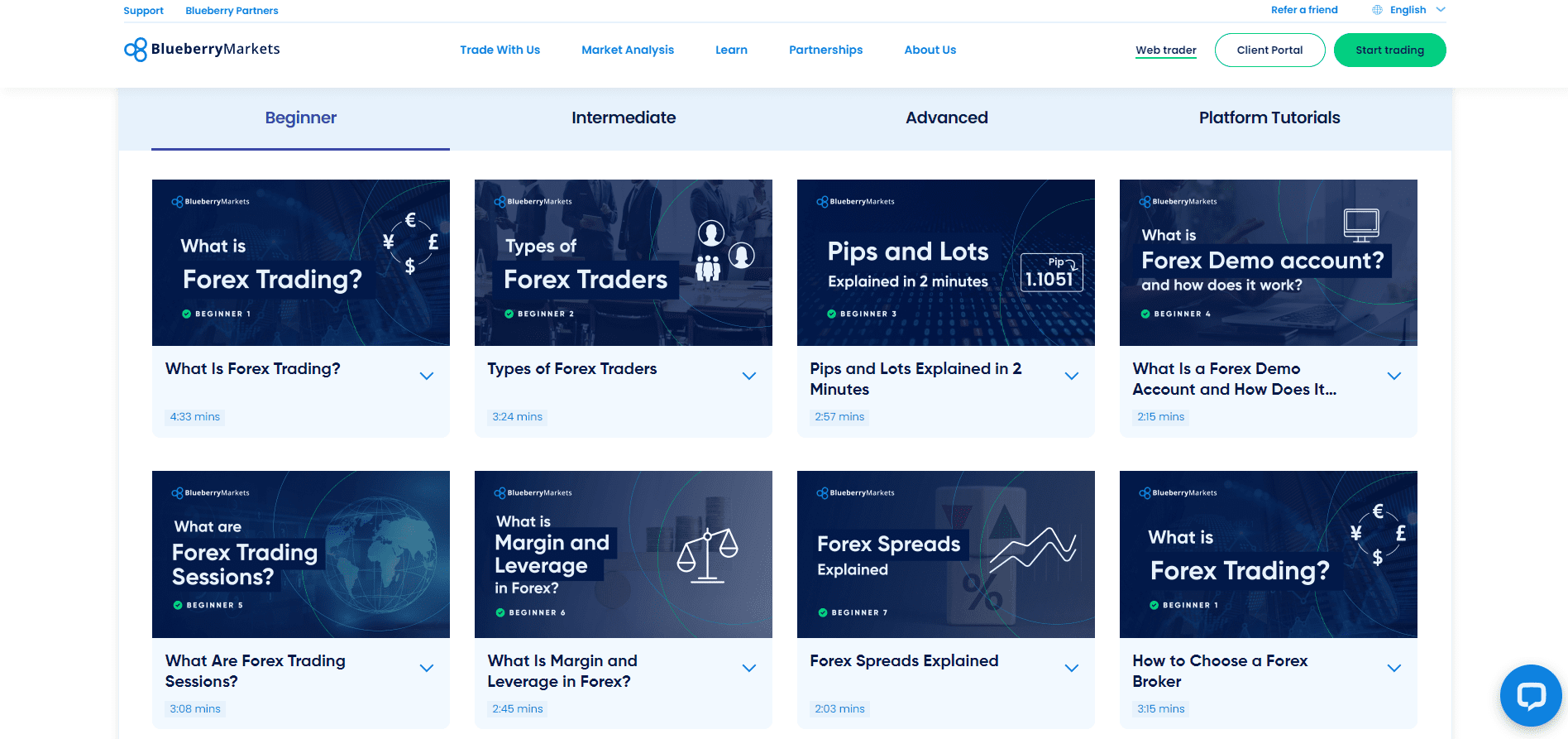The width and height of the screenshot is (1568, 739).
Task: Expand What Is Margin and Leverage card
Action: (749, 668)
